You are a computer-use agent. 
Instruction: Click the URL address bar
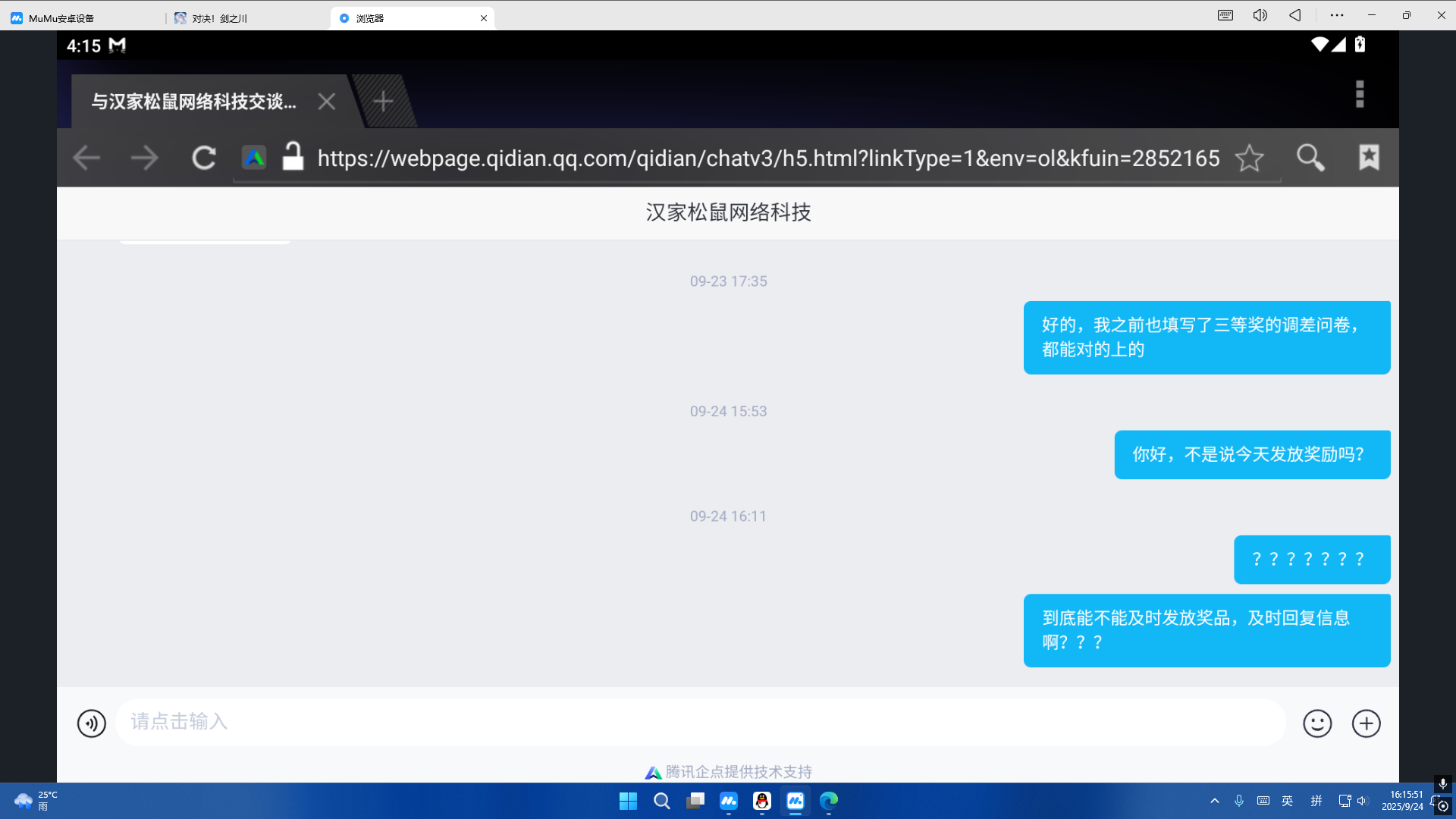[x=766, y=158]
